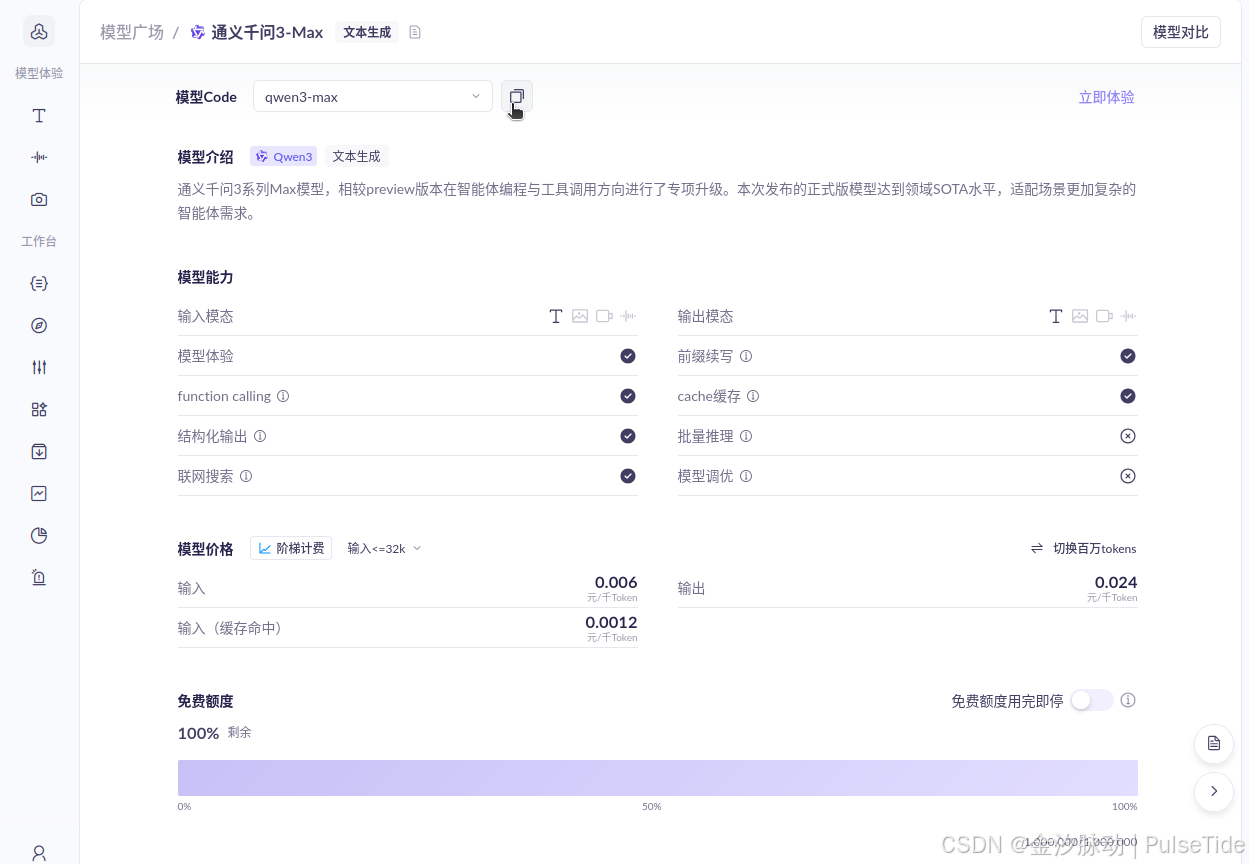
Task: Click the 文本生成 tag in the header
Action: click(367, 32)
